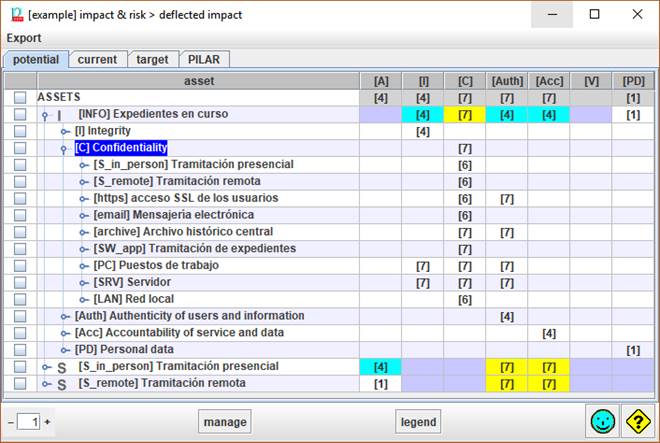Switch to the target tab

(x=152, y=60)
